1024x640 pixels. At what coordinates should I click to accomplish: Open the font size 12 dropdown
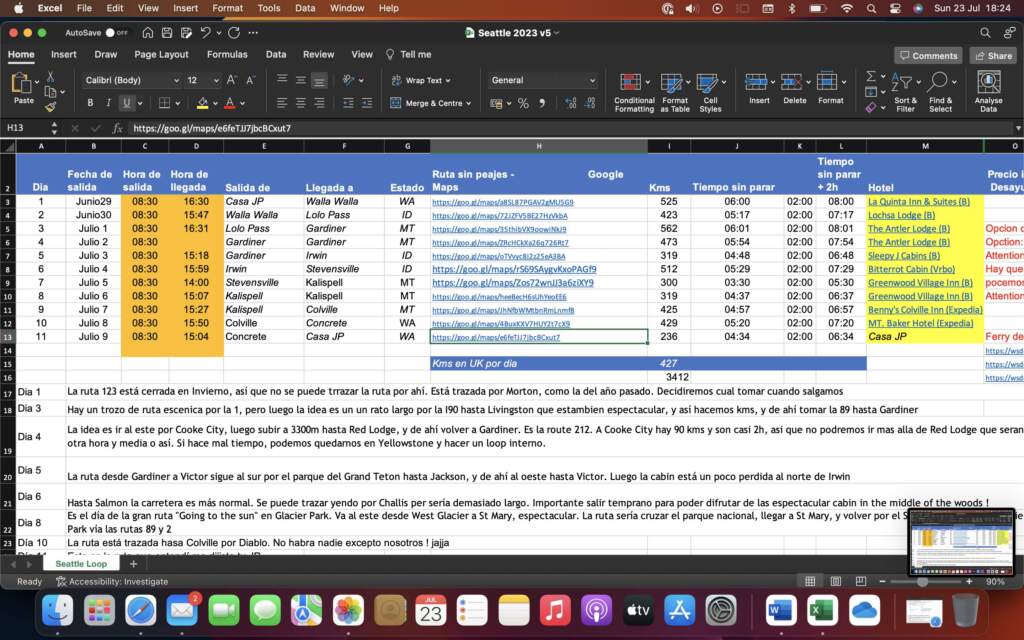click(216, 80)
